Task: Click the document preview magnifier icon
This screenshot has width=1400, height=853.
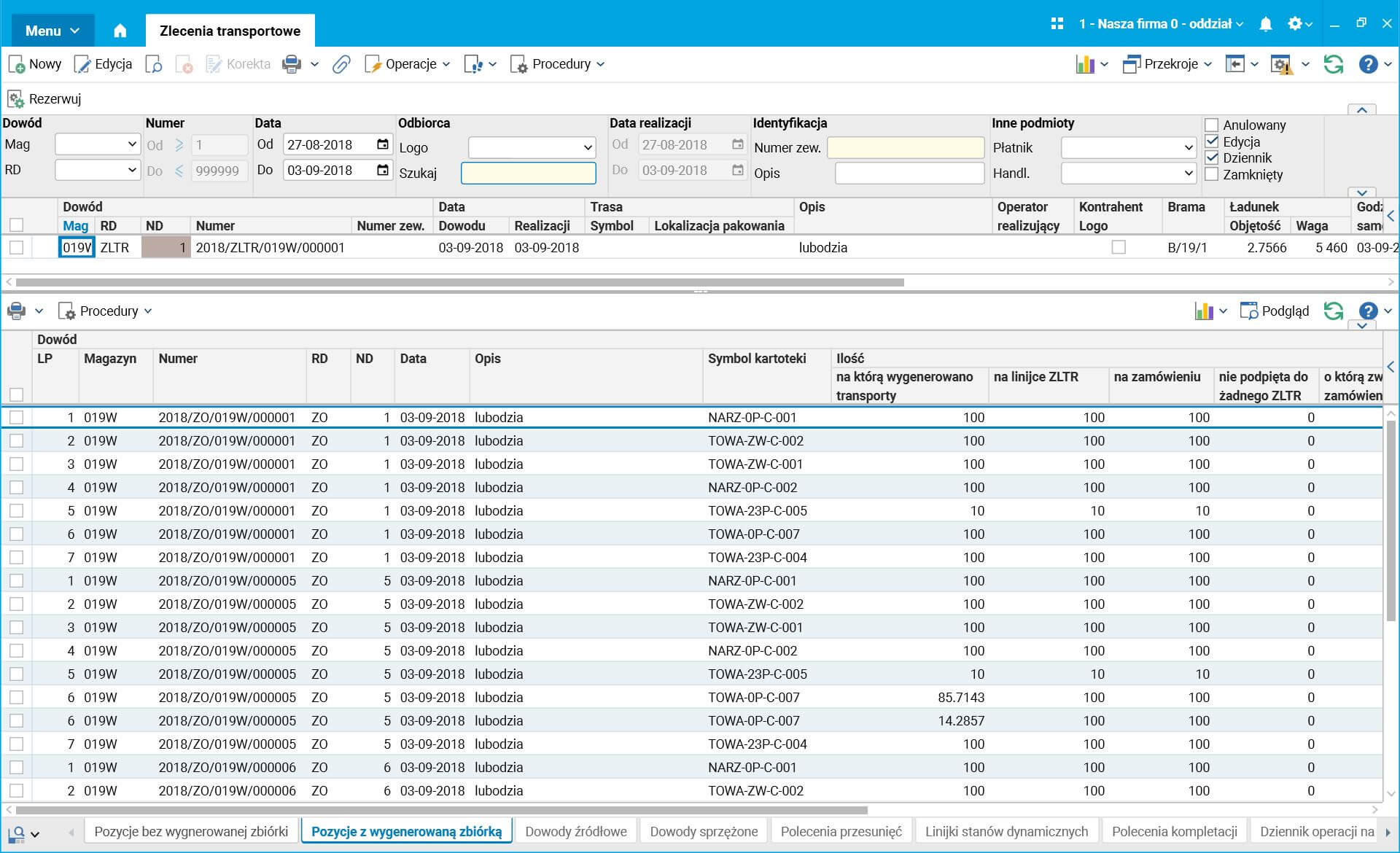Action: pyautogui.click(x=154, y=64)
